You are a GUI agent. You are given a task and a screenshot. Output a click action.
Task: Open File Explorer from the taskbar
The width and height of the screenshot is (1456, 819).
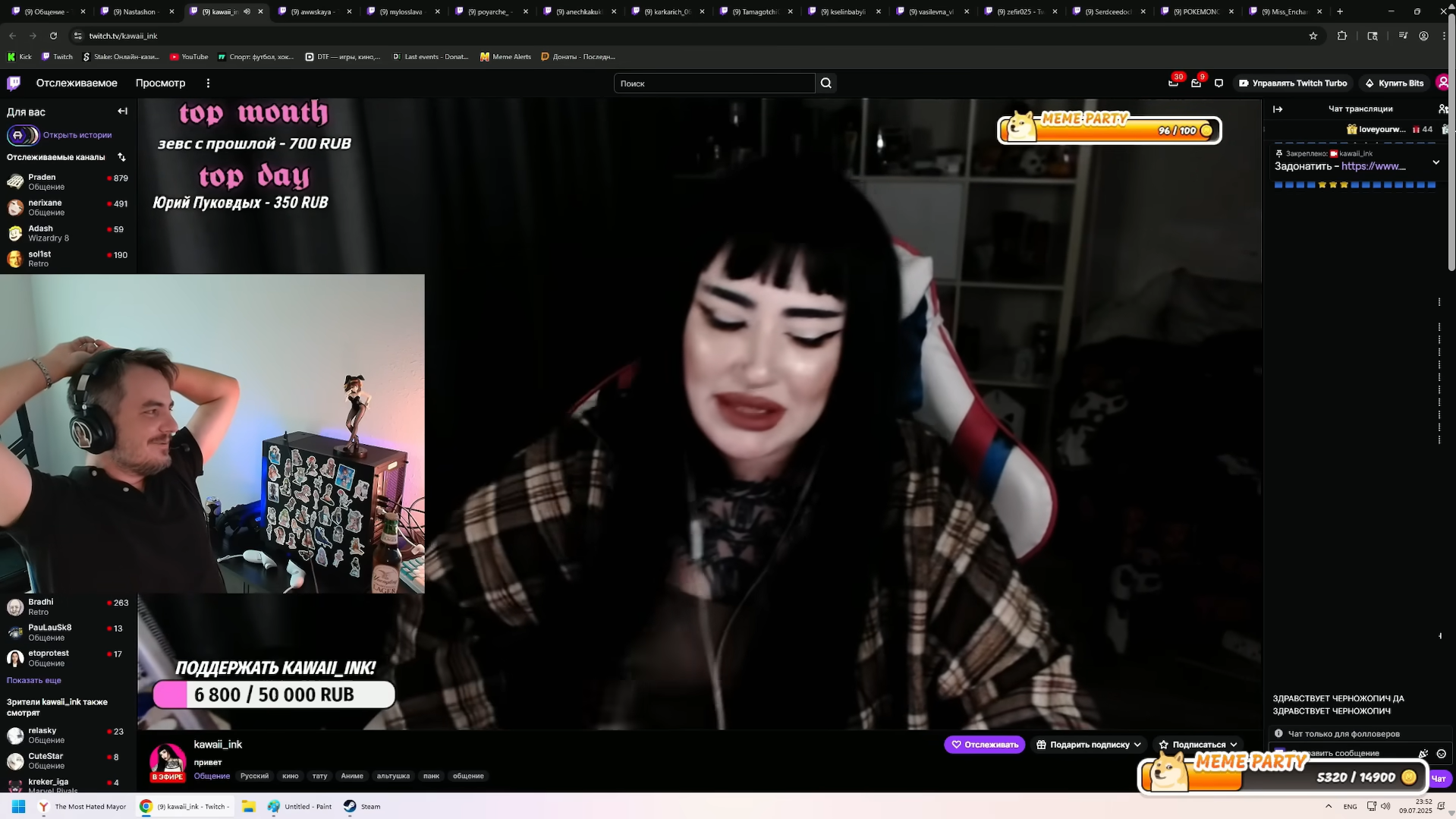(248, 806)
